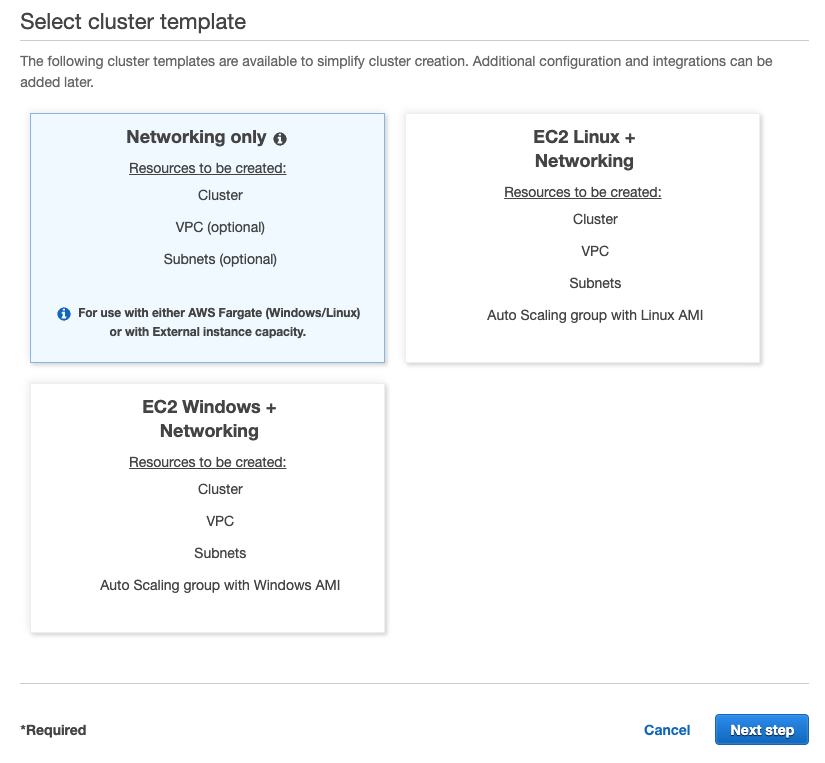
Task: Click the info icon beside Networking only
Action: (x=282, y=138)
